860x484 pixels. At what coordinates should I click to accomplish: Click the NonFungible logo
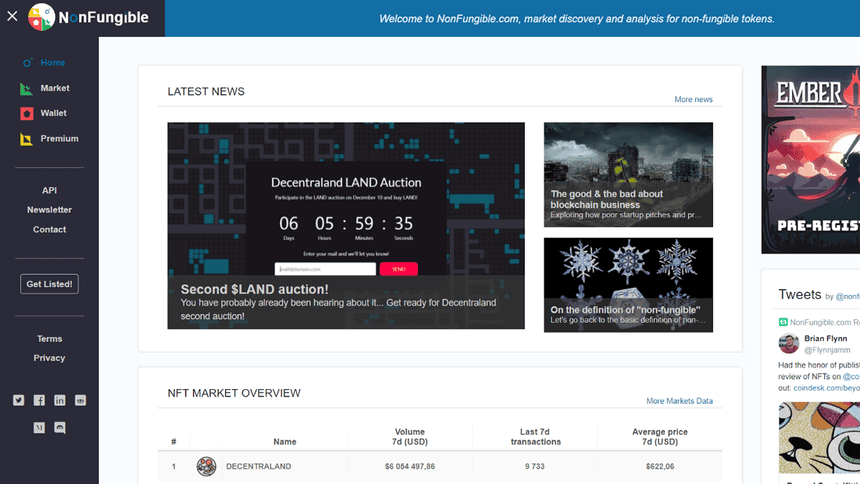click(x=88, y=18)
